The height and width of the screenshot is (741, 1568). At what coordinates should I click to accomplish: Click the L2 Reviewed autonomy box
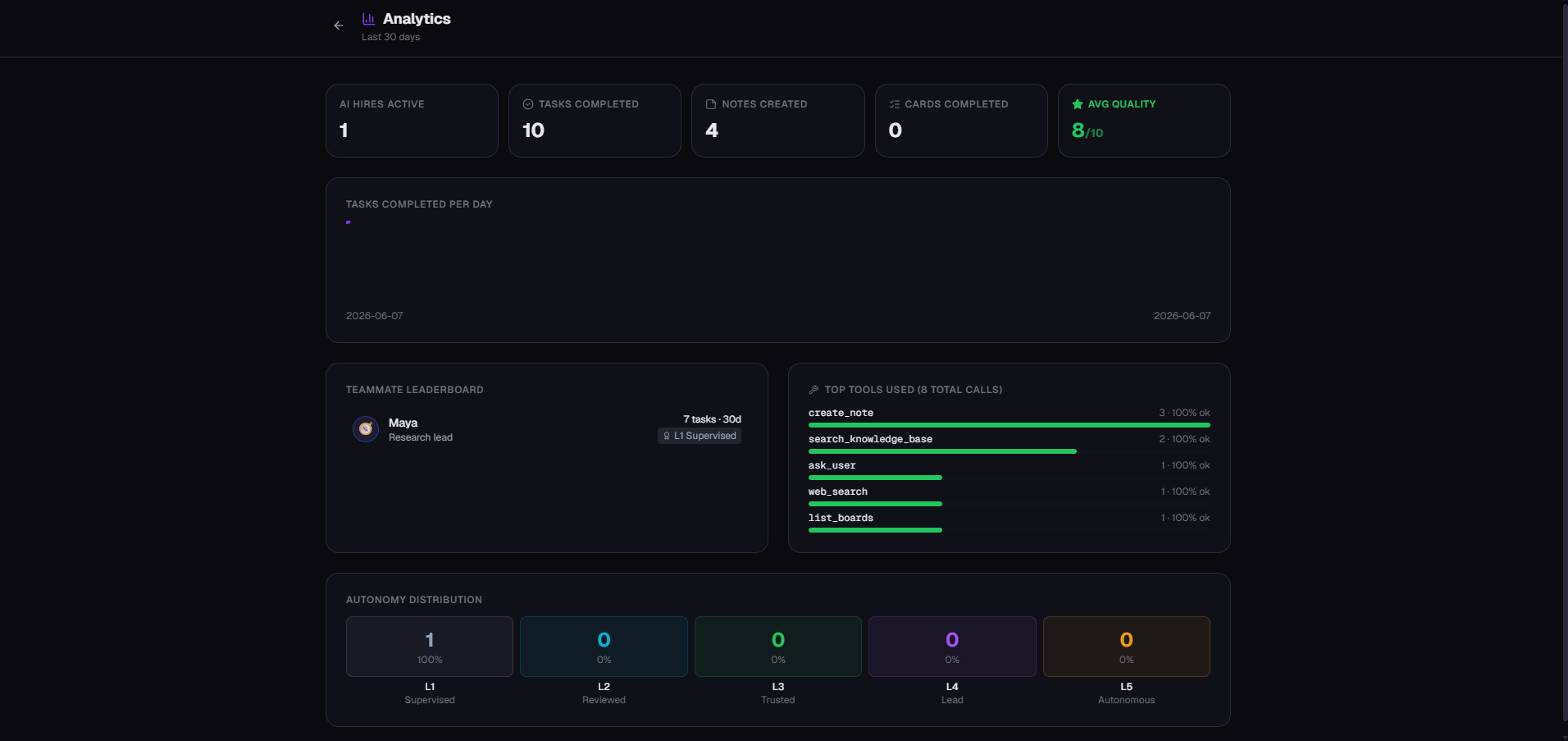[604, 647]
